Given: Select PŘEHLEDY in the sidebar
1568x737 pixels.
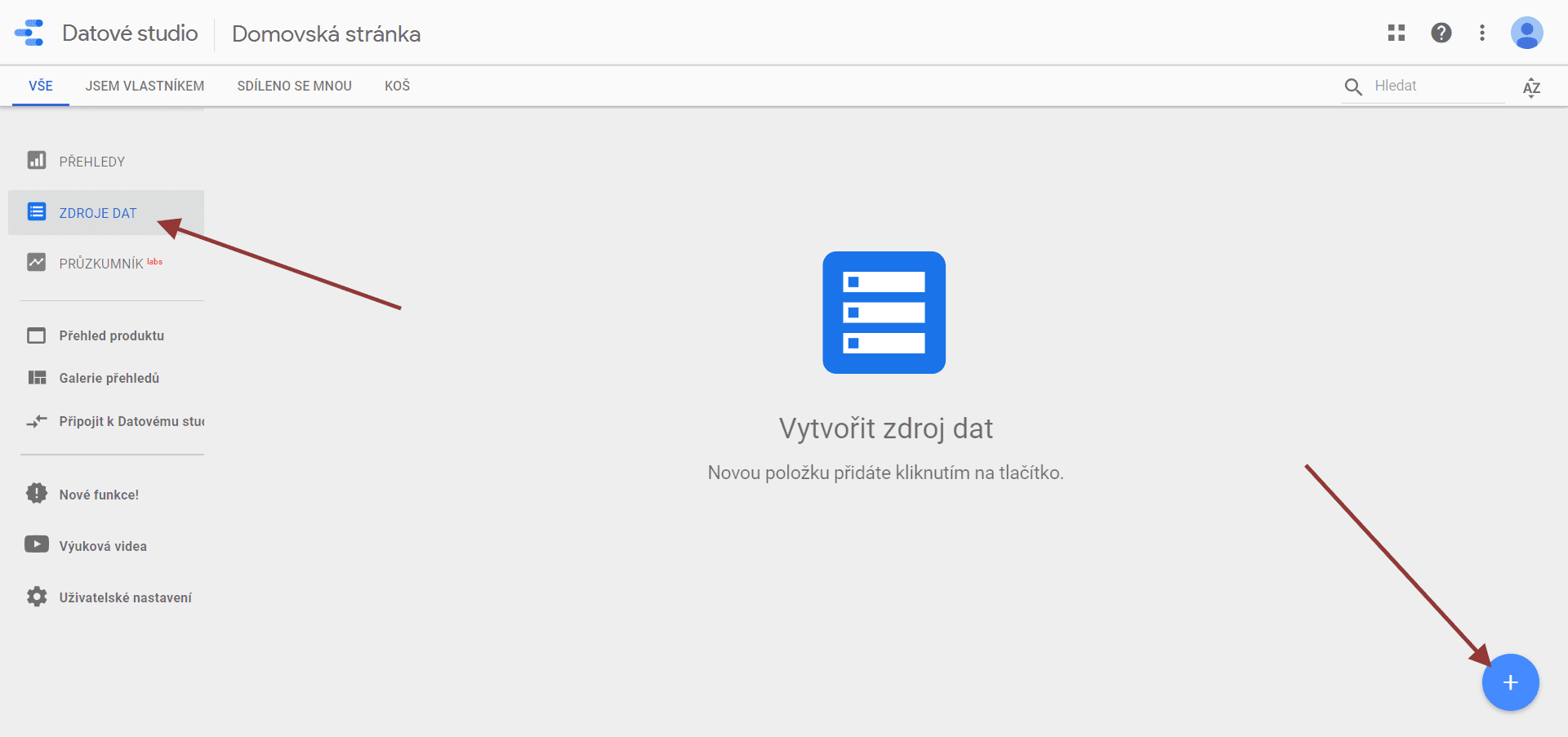Looking at the screenshot, I should (91, 162).
